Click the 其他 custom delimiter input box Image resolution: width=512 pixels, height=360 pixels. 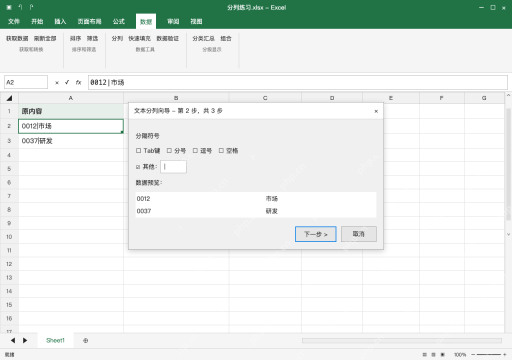173,167
